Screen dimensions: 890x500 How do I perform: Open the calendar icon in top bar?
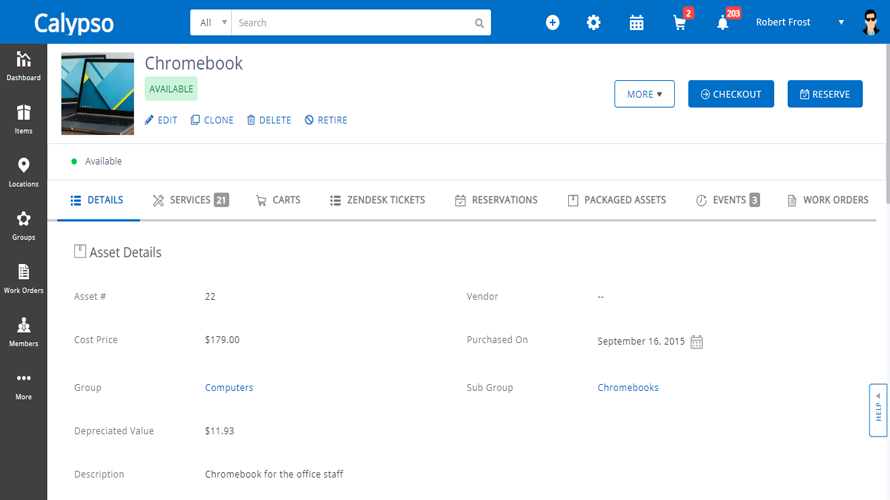click(x=636, y=22)
